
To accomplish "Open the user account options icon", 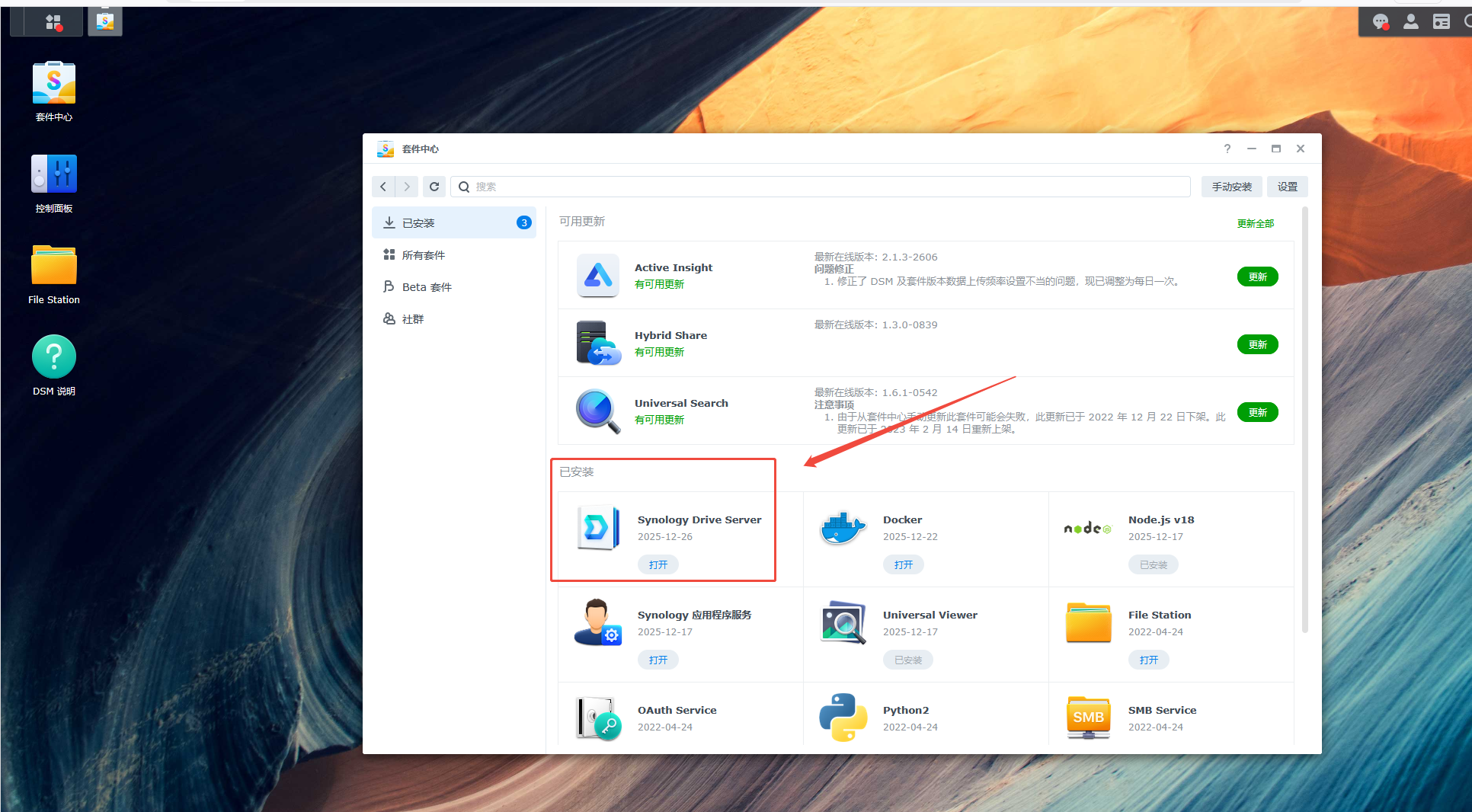I will (x=1410, y=22).
